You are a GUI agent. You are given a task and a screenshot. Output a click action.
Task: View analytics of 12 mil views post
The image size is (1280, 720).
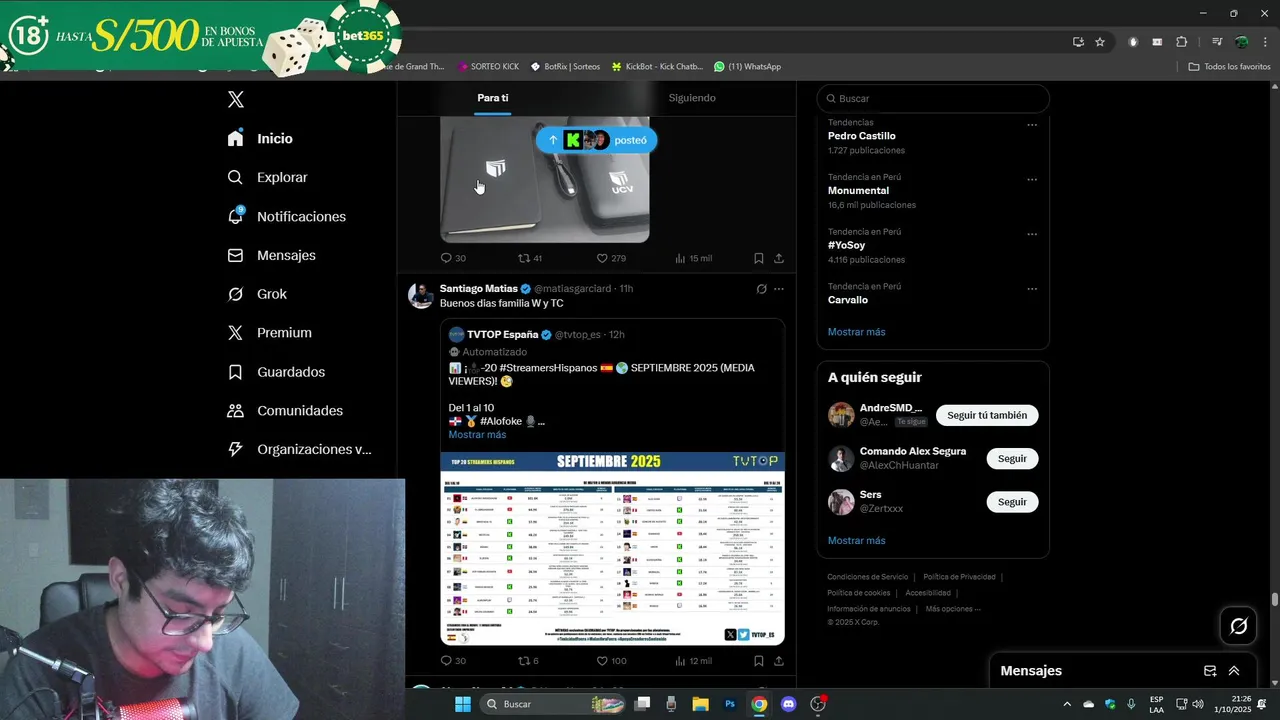pos(693,661)
